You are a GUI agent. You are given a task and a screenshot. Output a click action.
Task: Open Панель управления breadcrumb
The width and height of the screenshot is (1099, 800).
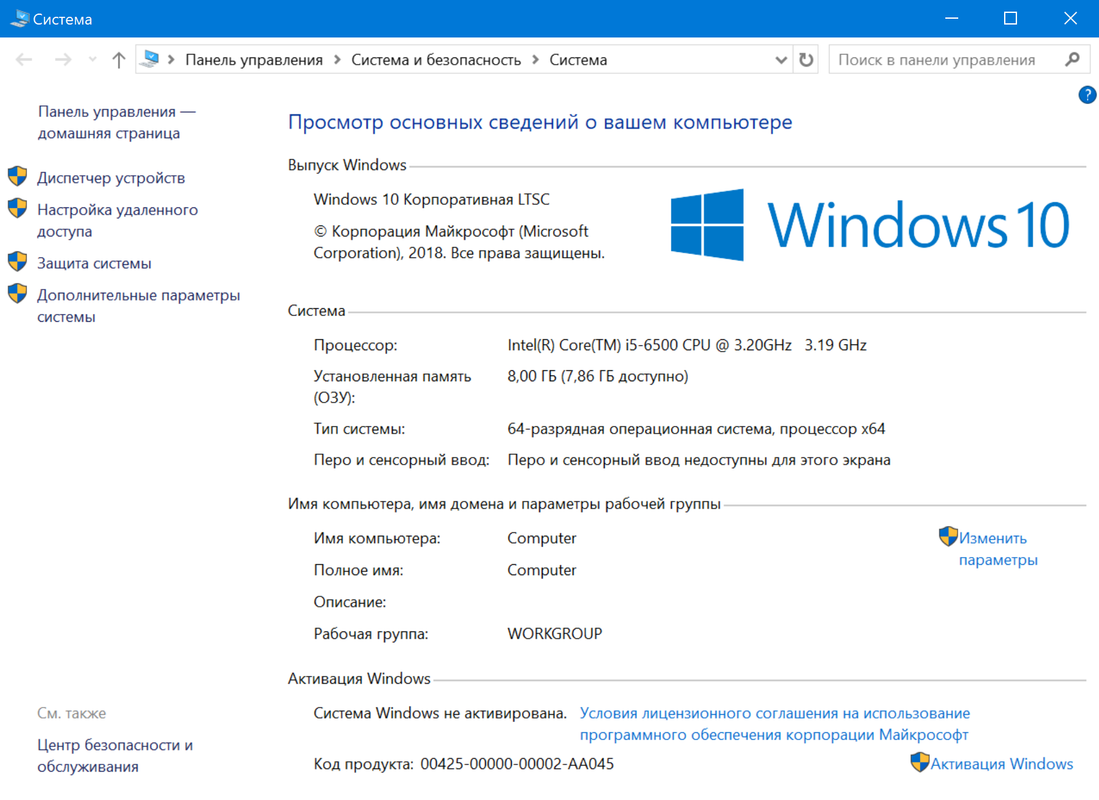tap(254, 60)
